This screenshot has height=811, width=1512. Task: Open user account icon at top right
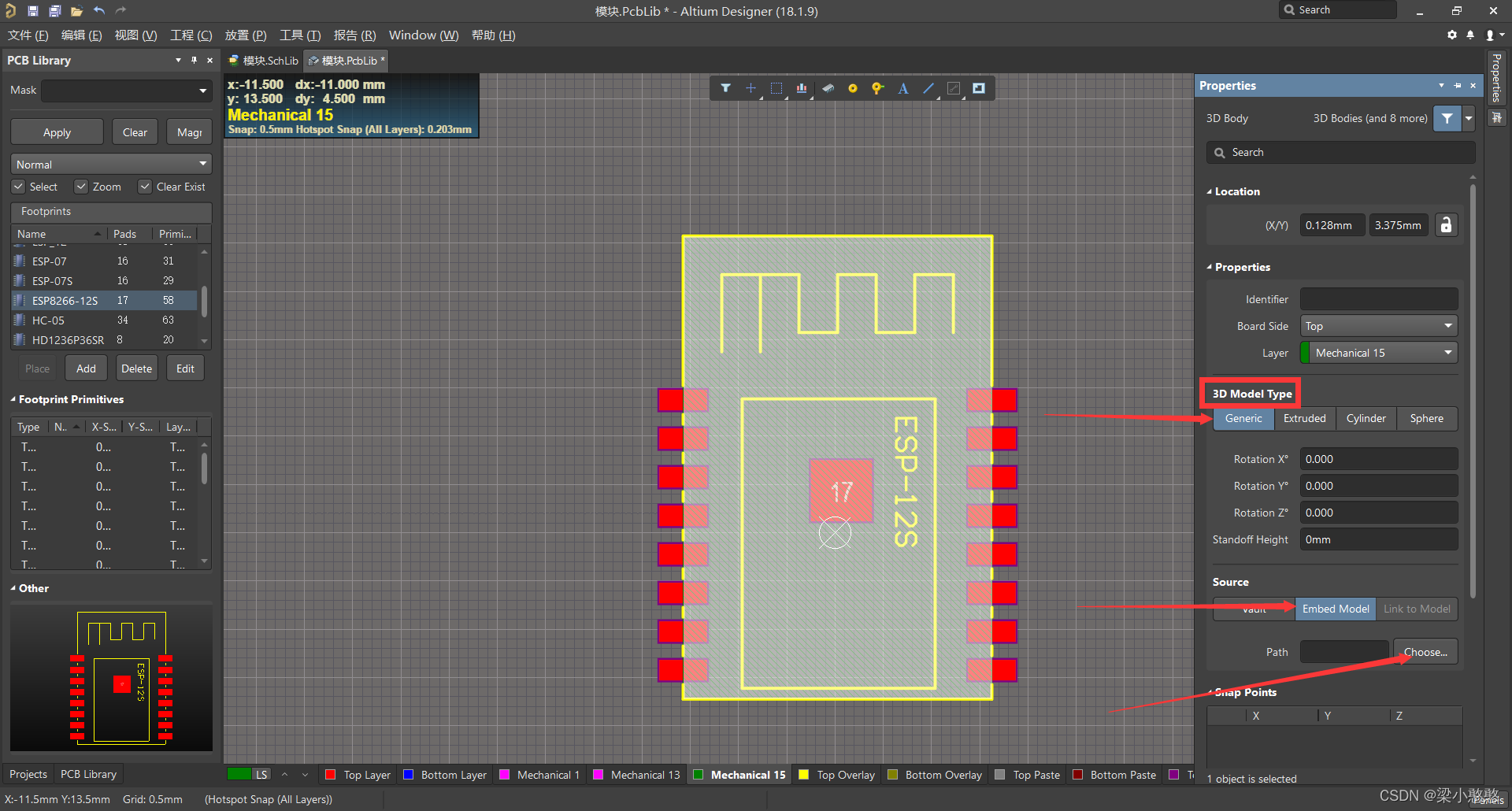coord(1490,35)
